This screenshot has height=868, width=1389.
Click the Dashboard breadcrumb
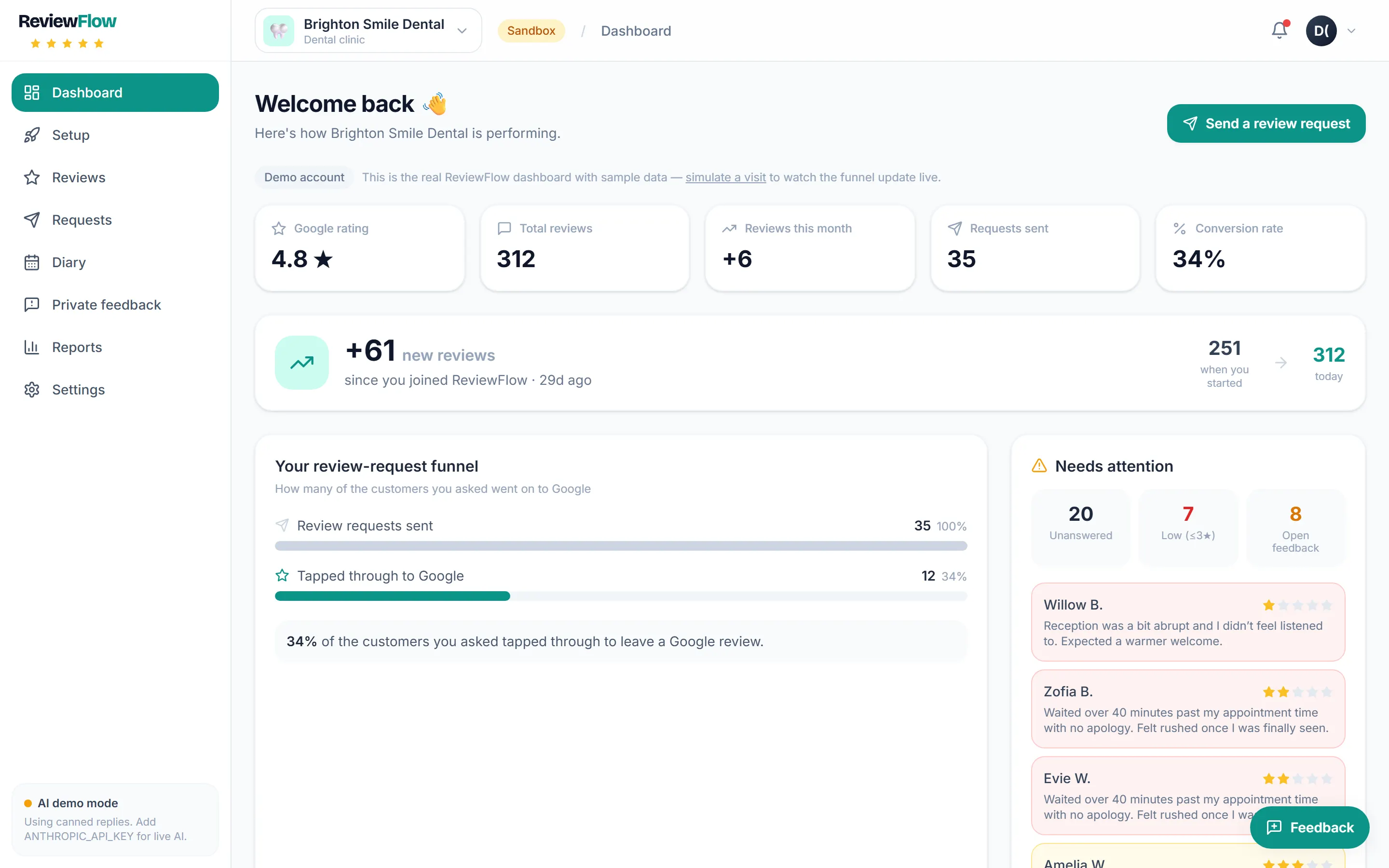pyautogui.click(x=636, y=31)
